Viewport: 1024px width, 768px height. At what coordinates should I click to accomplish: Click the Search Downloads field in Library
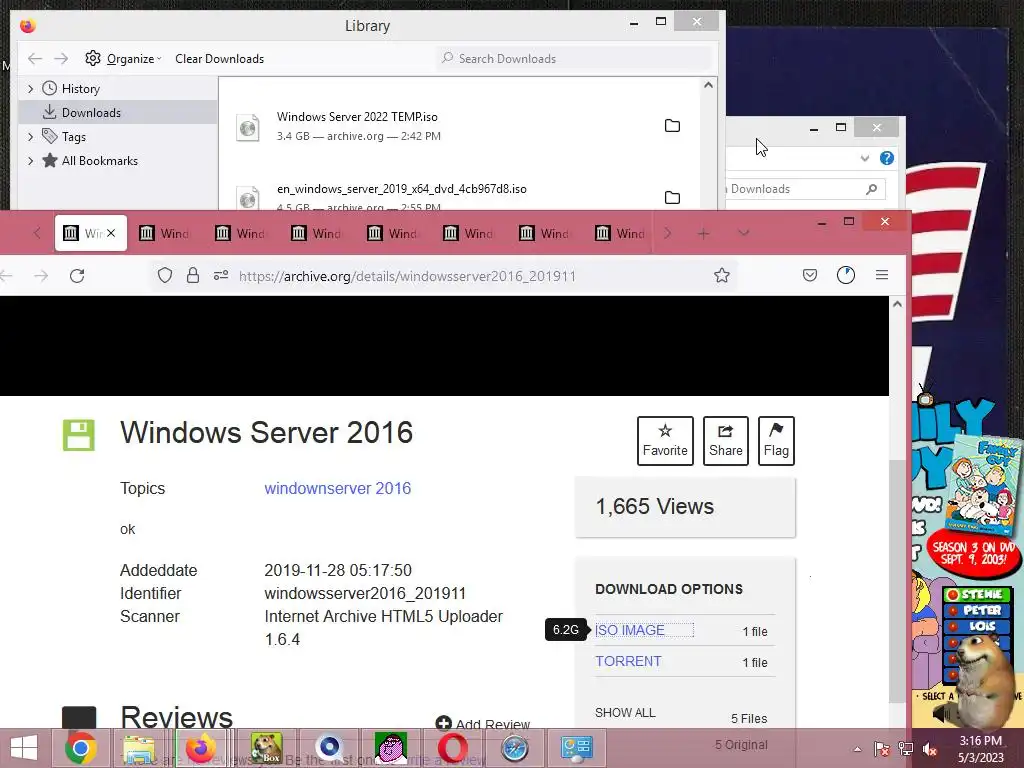pyautogui.click(x=575, y=59)
